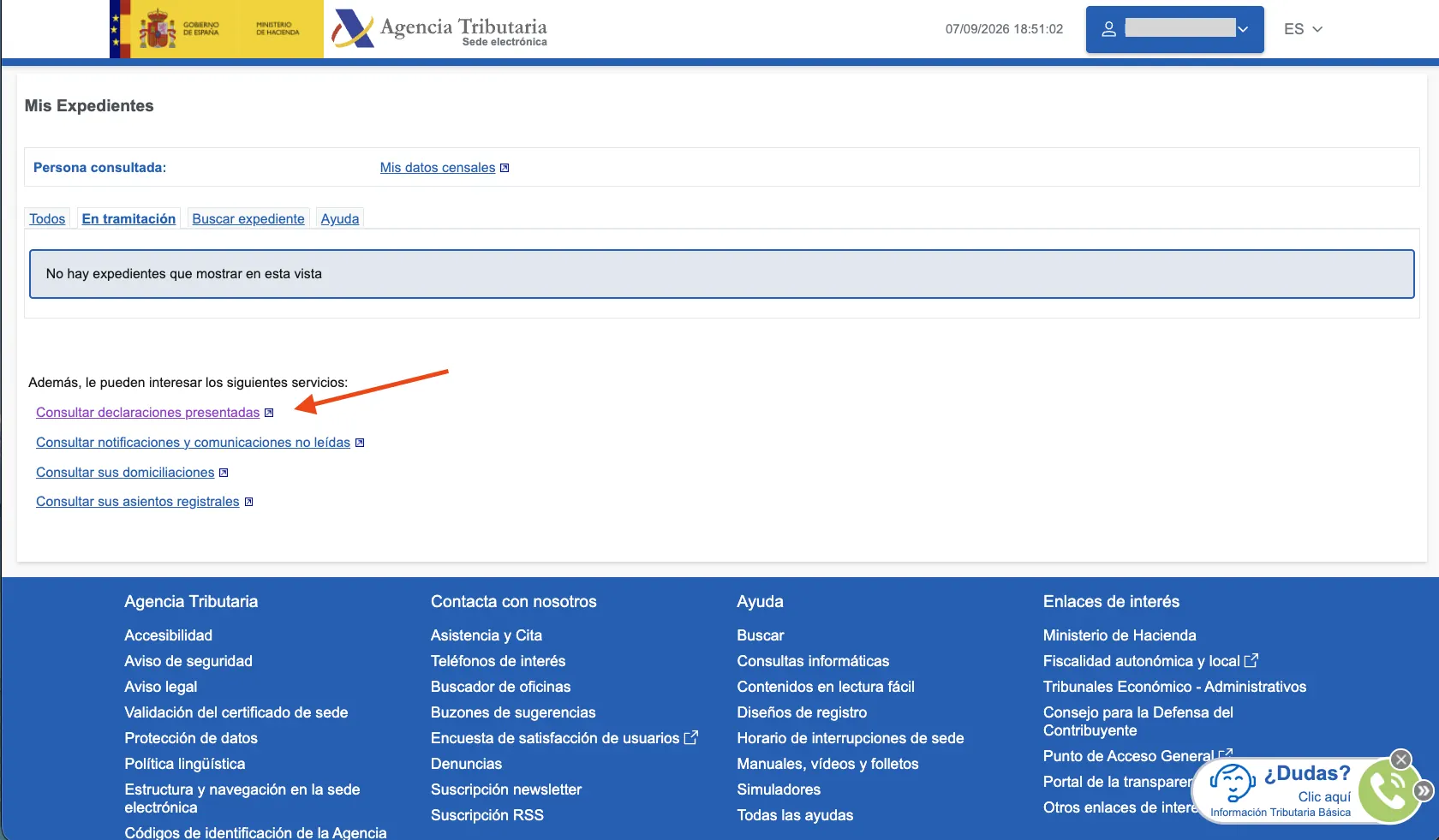Switch to the Todos tab
1439x840 pixels.
(x=47, y=218)
